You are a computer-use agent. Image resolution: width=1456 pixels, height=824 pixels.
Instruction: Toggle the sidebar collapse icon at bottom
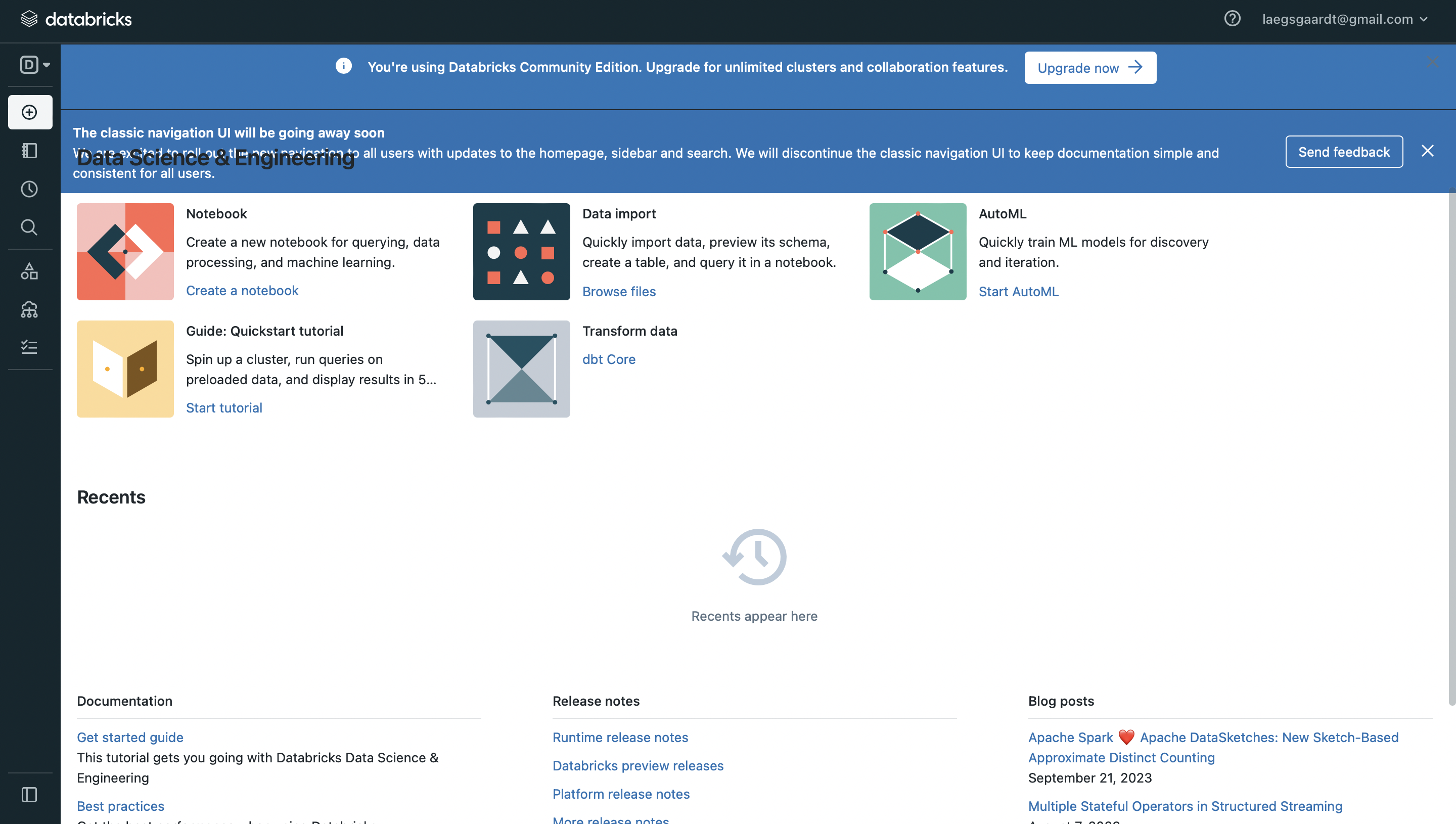pos(29,795)
